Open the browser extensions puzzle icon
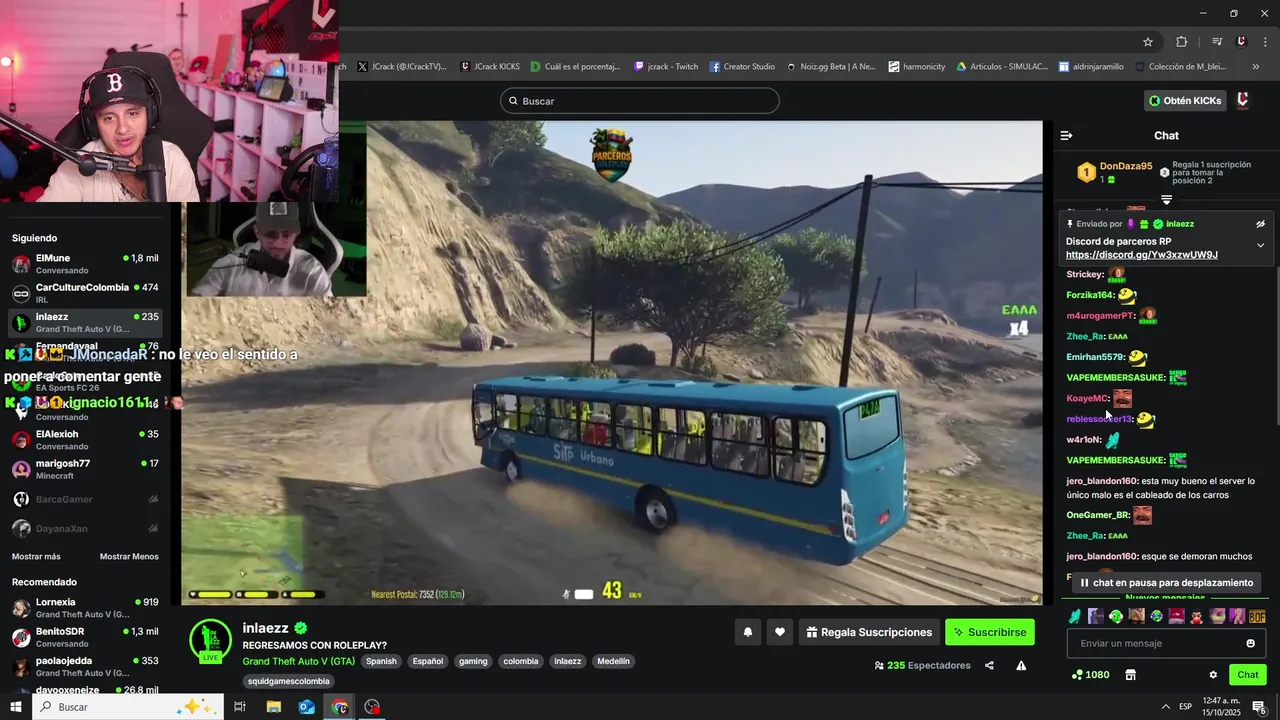Image resolution: width=1280 pixels, height=720 pixels. tap(1182, 42)
